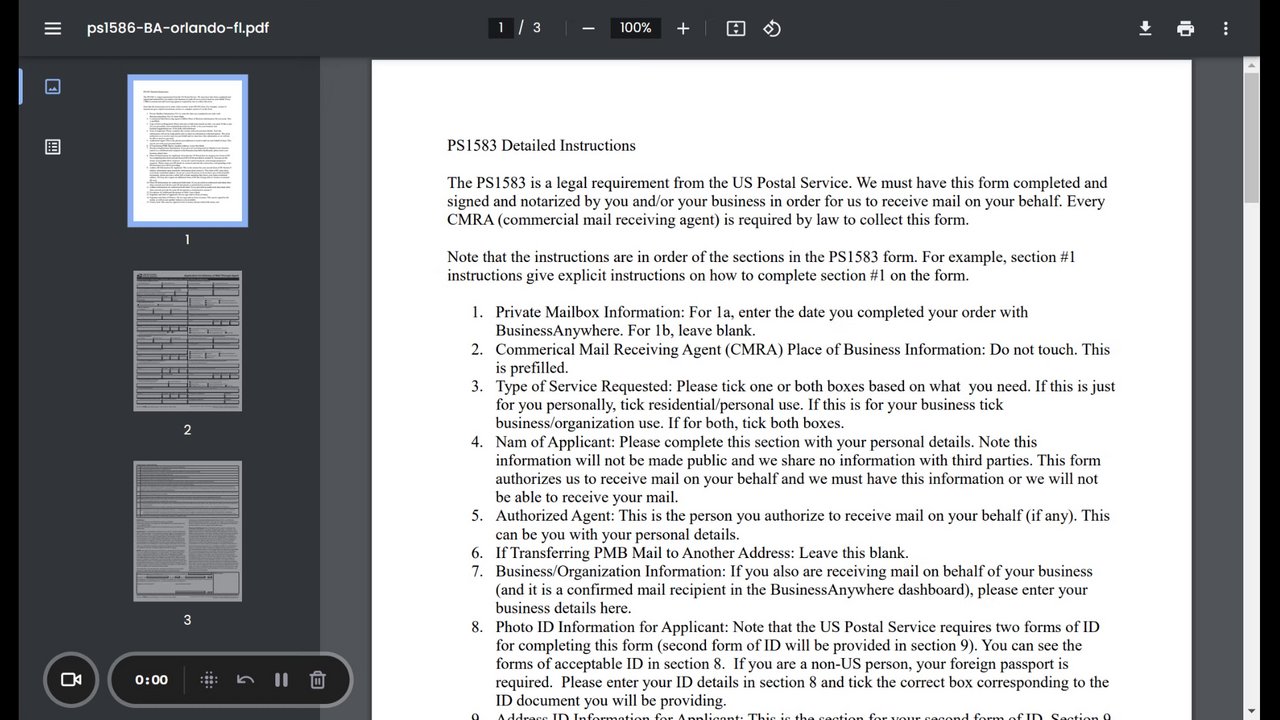Delete the recording with trash icon
Image resolution: width=1280 pixels, height=720 pixels.
coord(317,680)
